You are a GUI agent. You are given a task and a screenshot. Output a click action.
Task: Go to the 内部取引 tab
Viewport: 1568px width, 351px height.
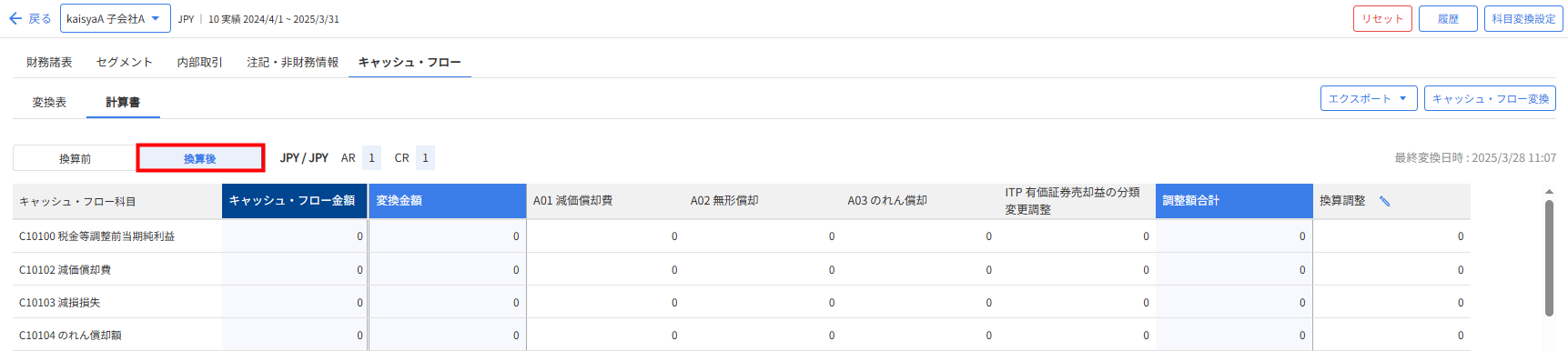tap(200, 62)
